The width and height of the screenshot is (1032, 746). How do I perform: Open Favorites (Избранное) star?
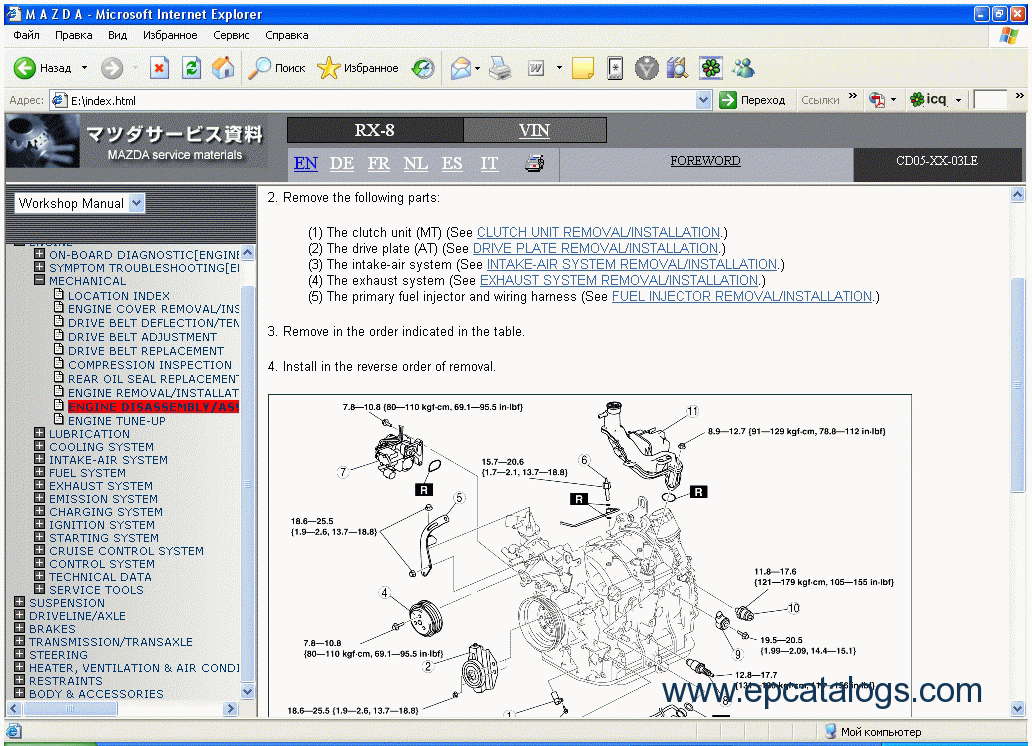coord(328,68)
